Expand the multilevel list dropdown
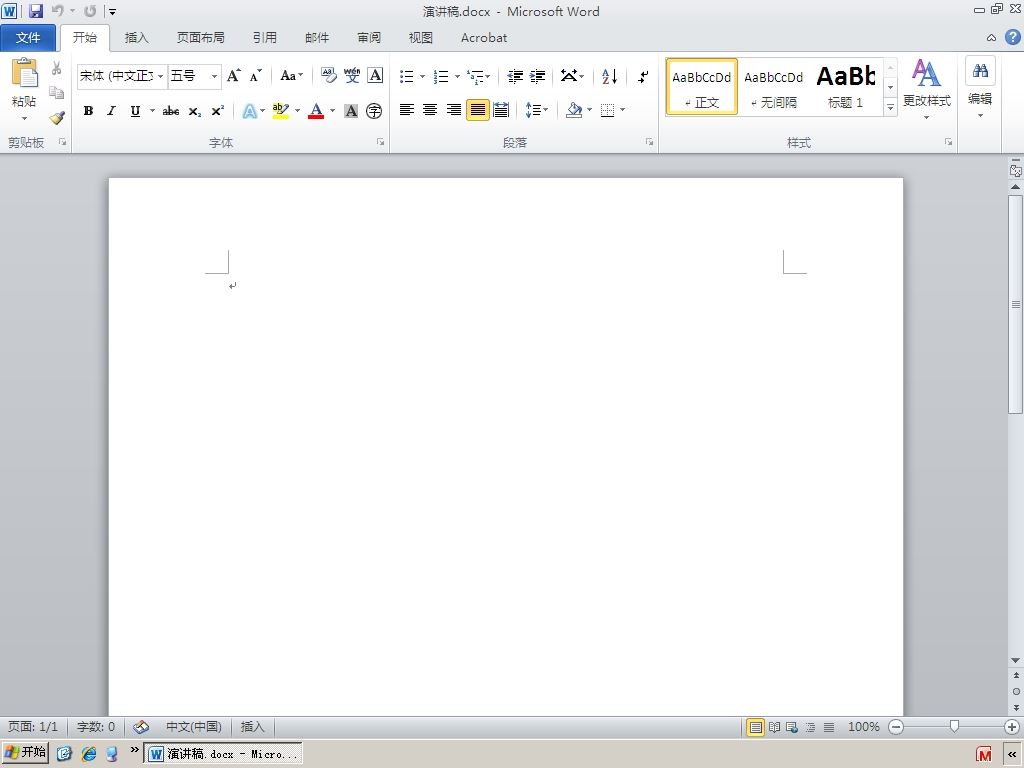 [488, 76]
